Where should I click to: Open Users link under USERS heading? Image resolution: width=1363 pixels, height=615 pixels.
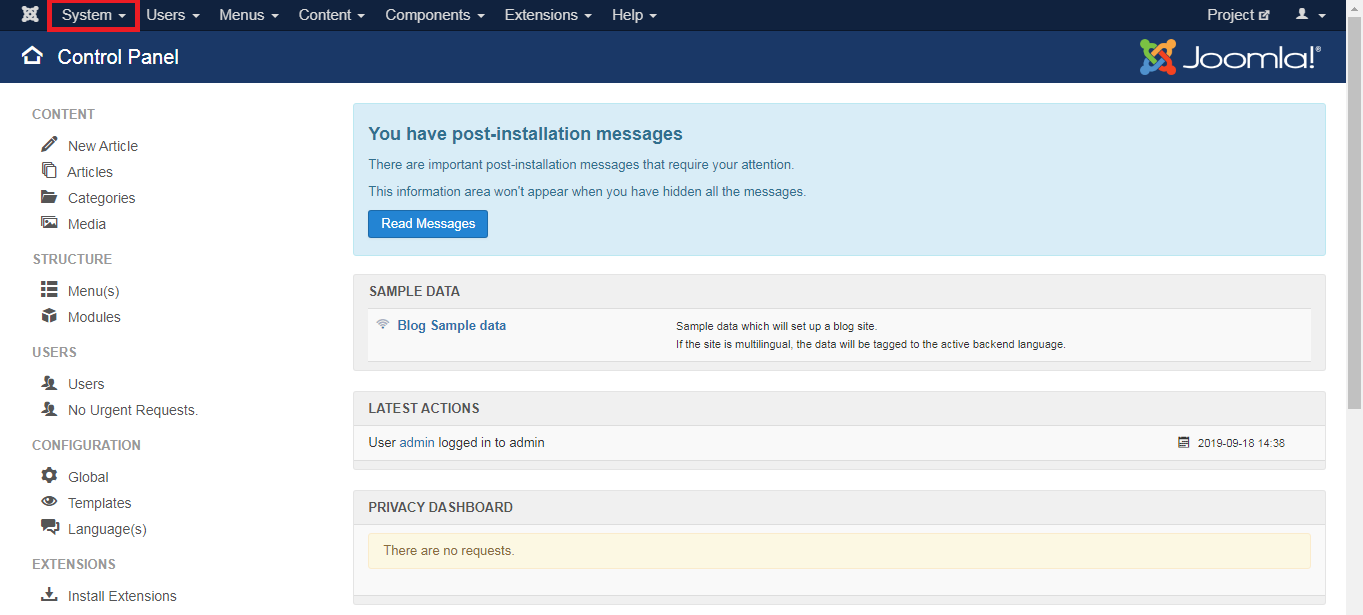pos(86,384)
